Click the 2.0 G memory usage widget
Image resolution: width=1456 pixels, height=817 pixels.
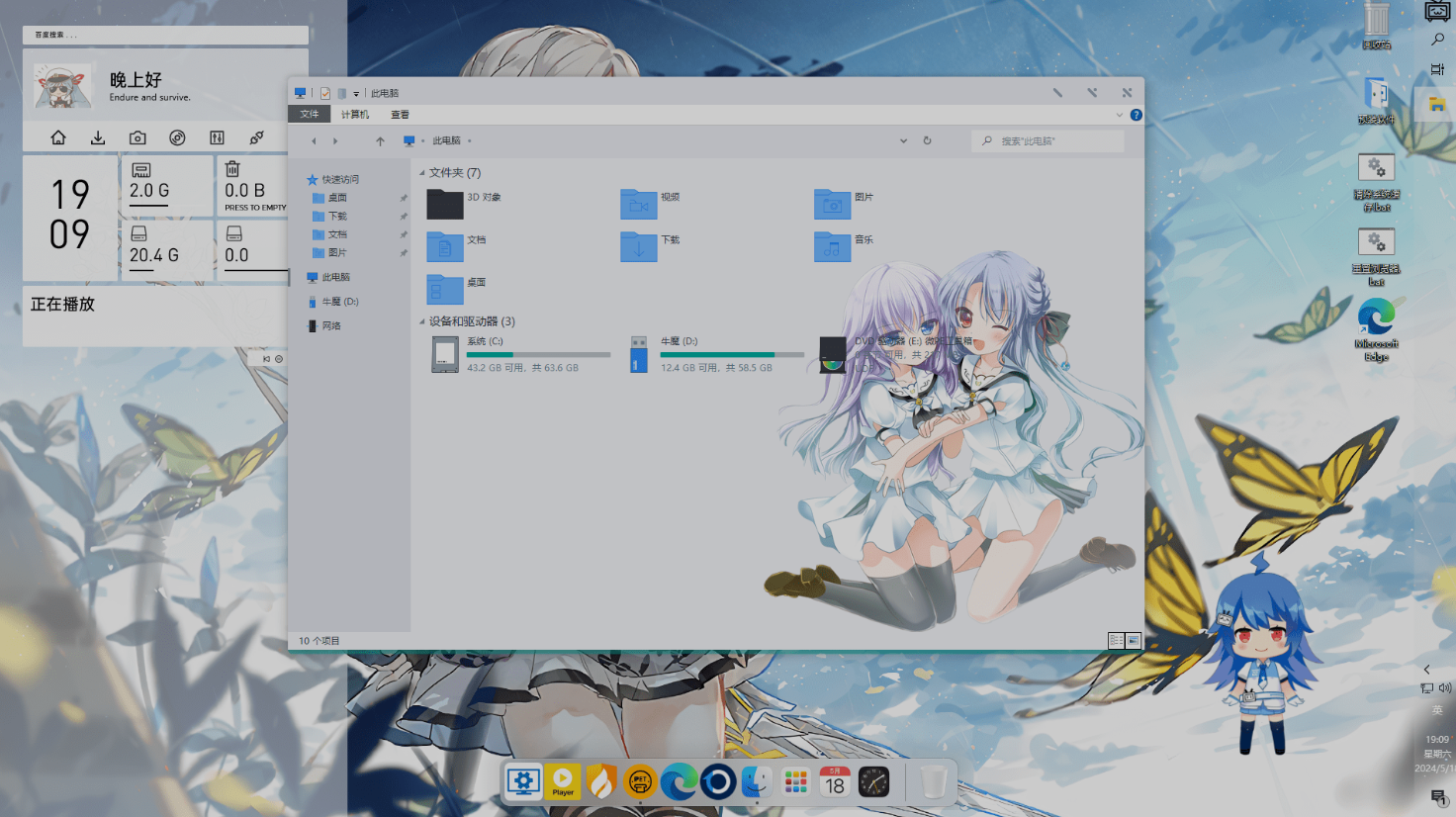point(165,186)
